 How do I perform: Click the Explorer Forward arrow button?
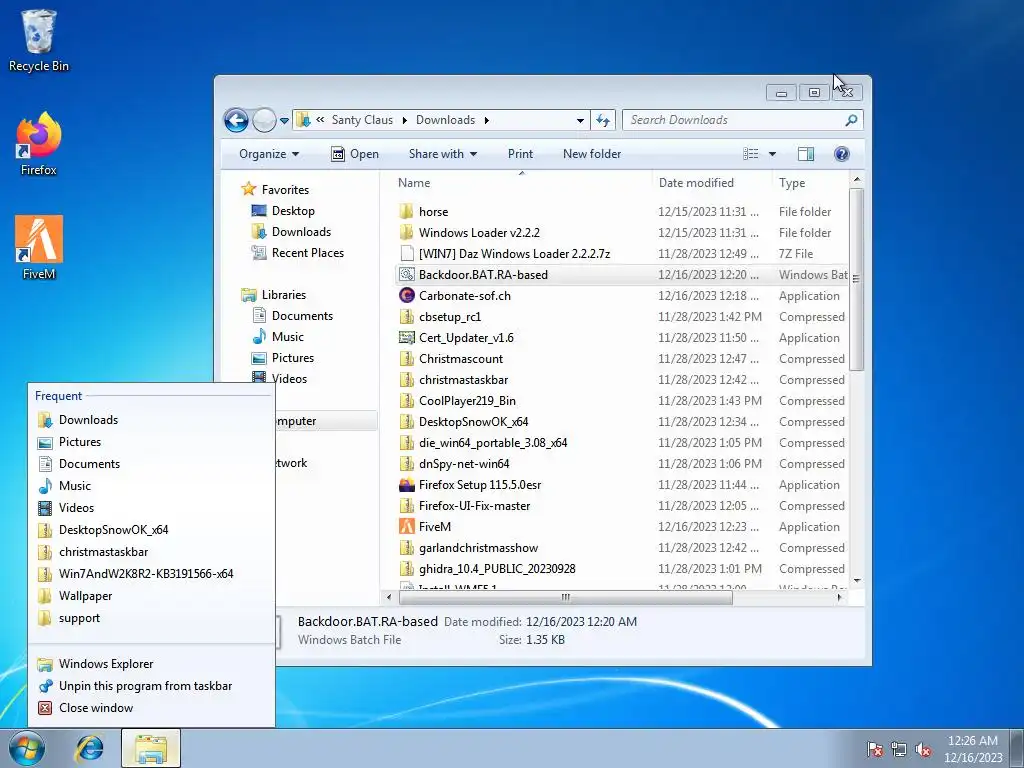tap(264, 120)
